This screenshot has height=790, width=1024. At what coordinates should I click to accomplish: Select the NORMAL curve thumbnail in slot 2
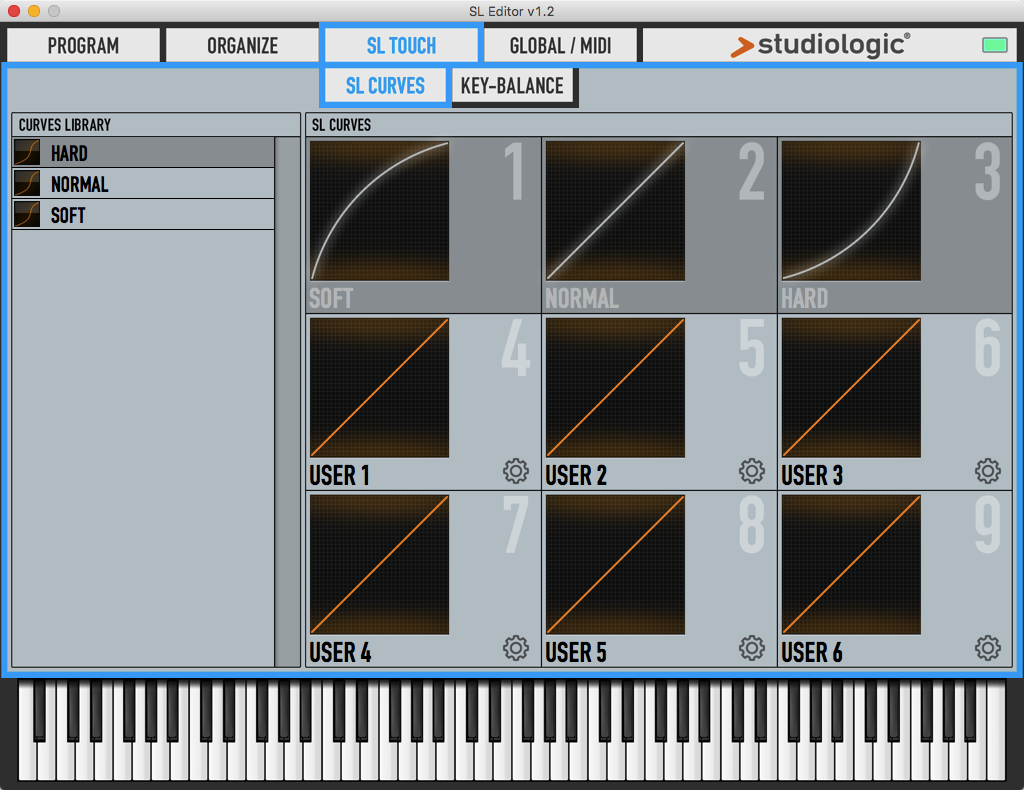615,211
